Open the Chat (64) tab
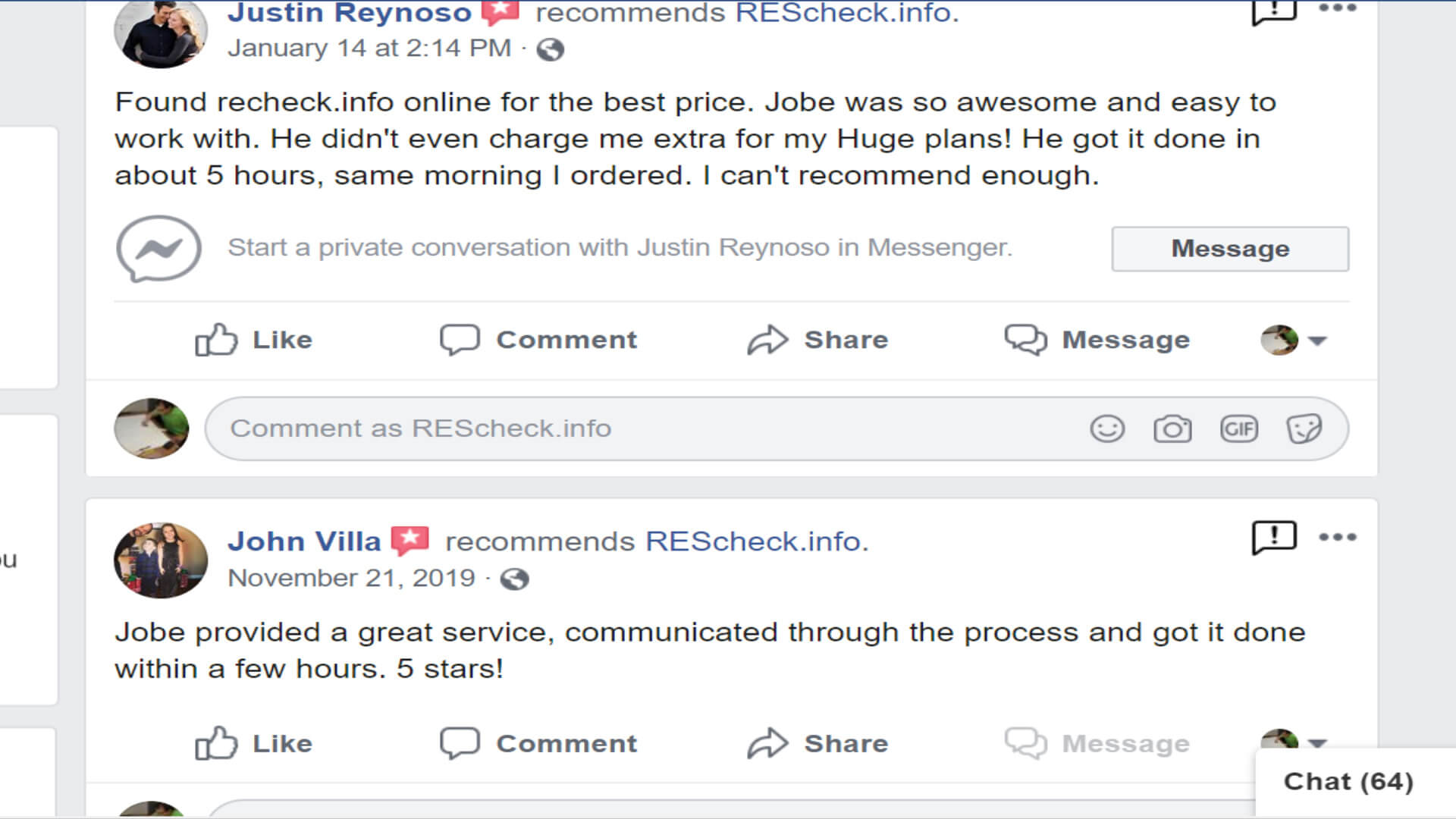This screenshot has height=819, width=1456. 1348,782
